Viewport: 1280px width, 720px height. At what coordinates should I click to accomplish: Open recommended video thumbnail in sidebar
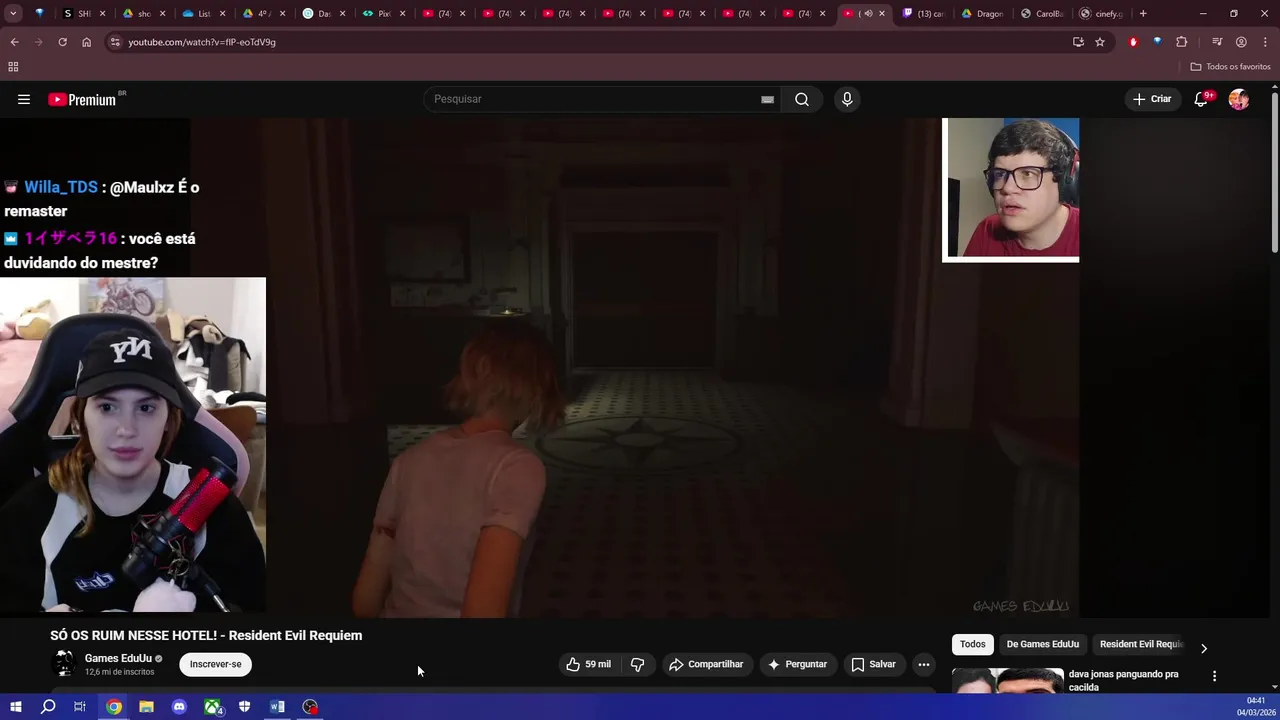click(x=1007, y=680)
